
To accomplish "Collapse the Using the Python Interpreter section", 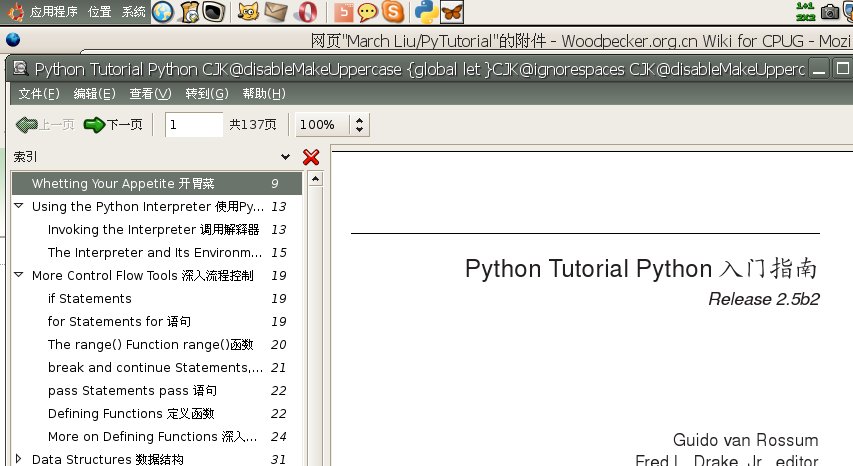I will tap(18, 206).
